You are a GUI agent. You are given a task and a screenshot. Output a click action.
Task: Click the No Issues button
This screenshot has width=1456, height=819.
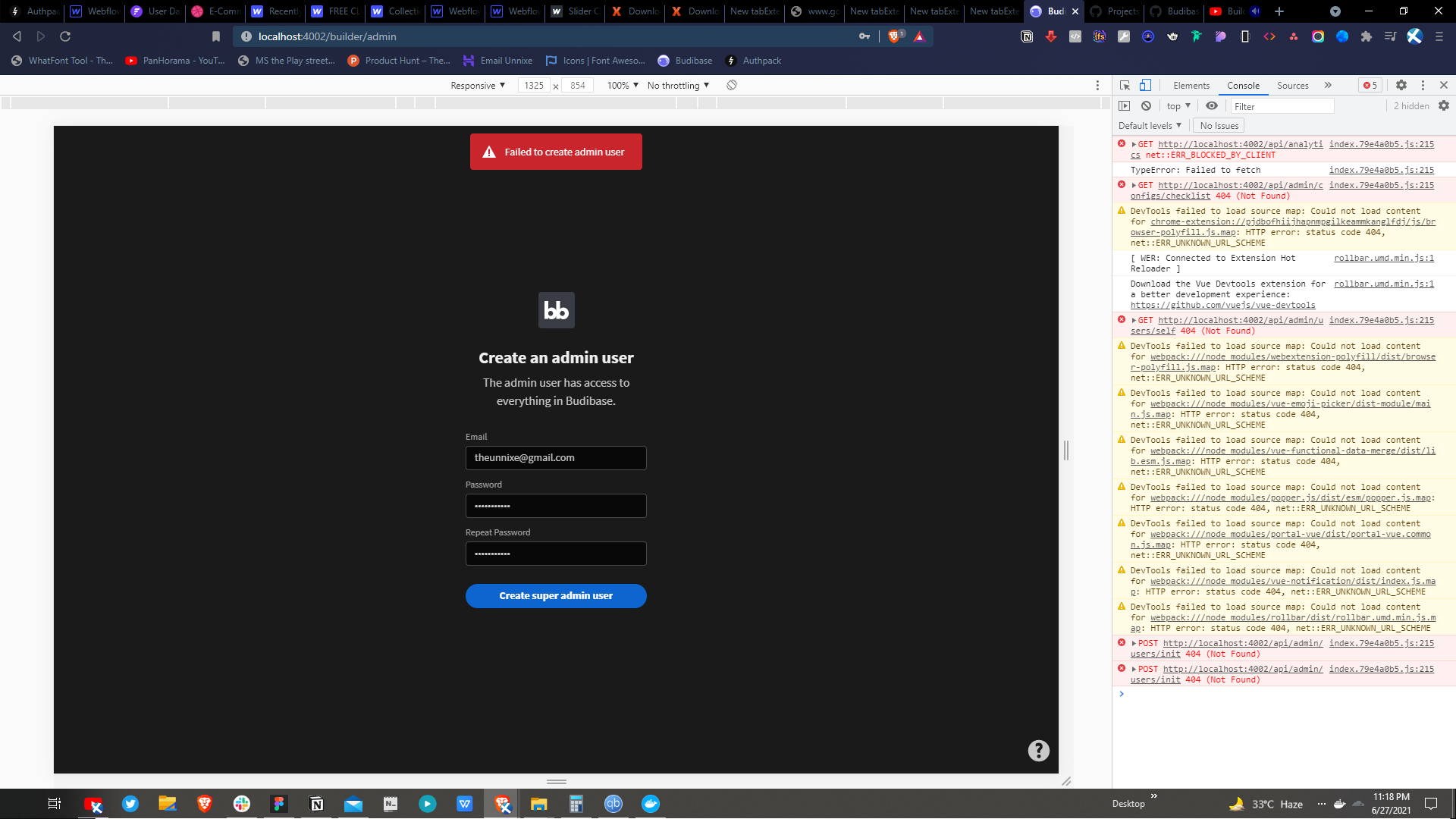[1219, 126]
